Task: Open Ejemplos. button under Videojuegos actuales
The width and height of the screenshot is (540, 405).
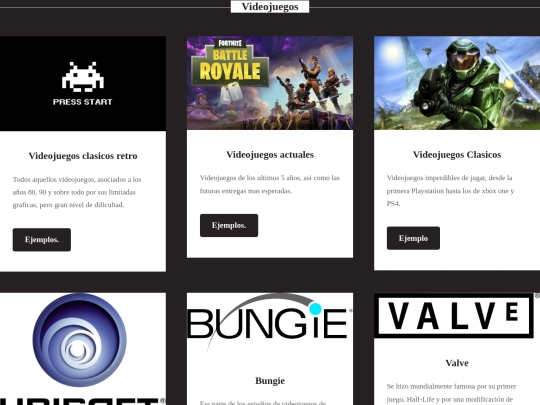Action: (x=229, y=226)
